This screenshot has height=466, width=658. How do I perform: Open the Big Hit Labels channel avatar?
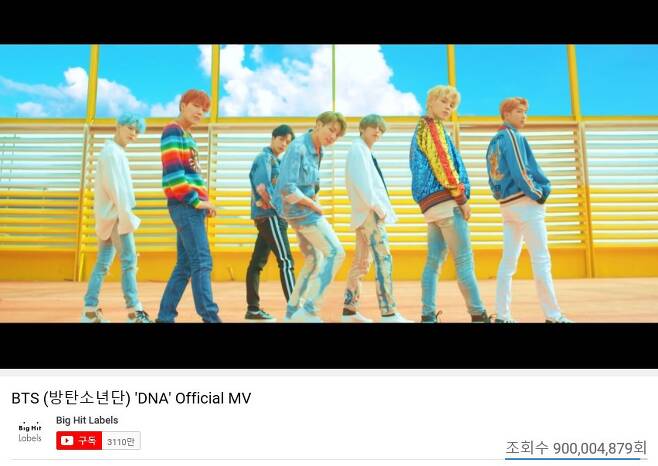(x=30, y=432)
